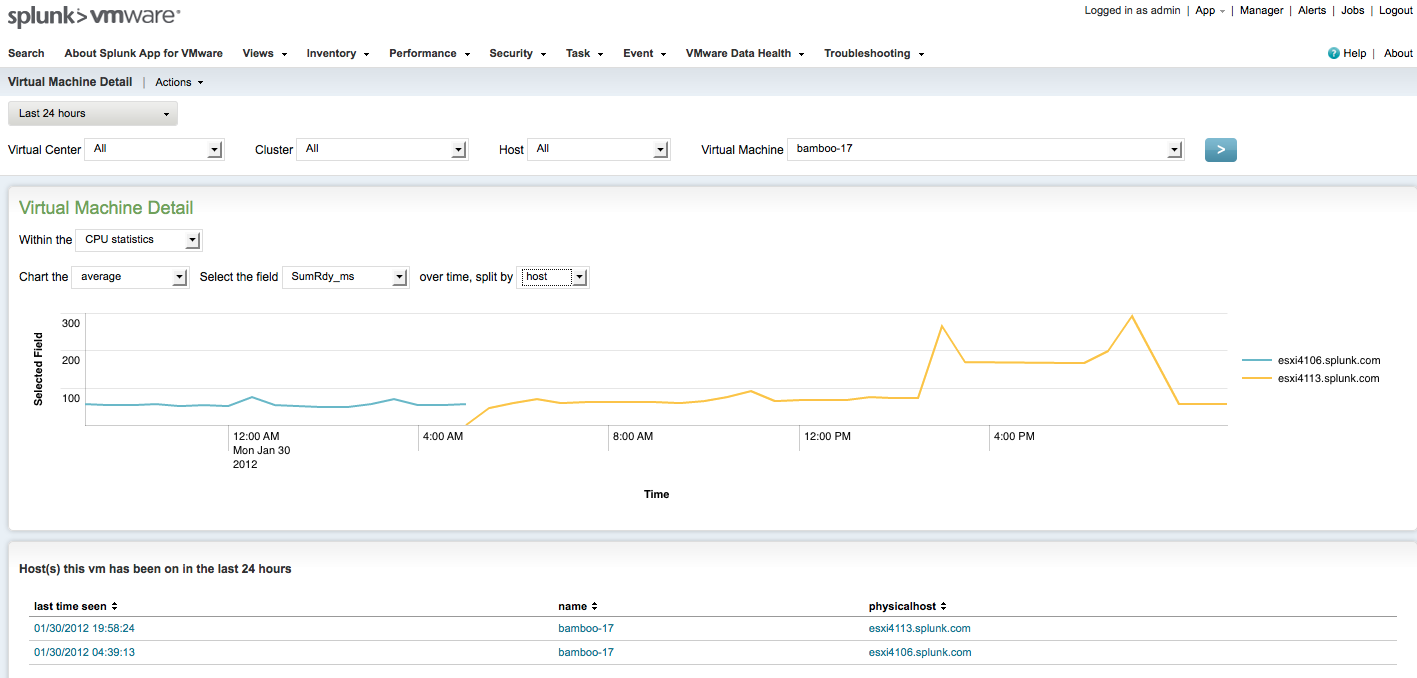Open the Virtual Machine bamboo-17 dropdown
Viewport: 1417px width, 678px height.
986,149
